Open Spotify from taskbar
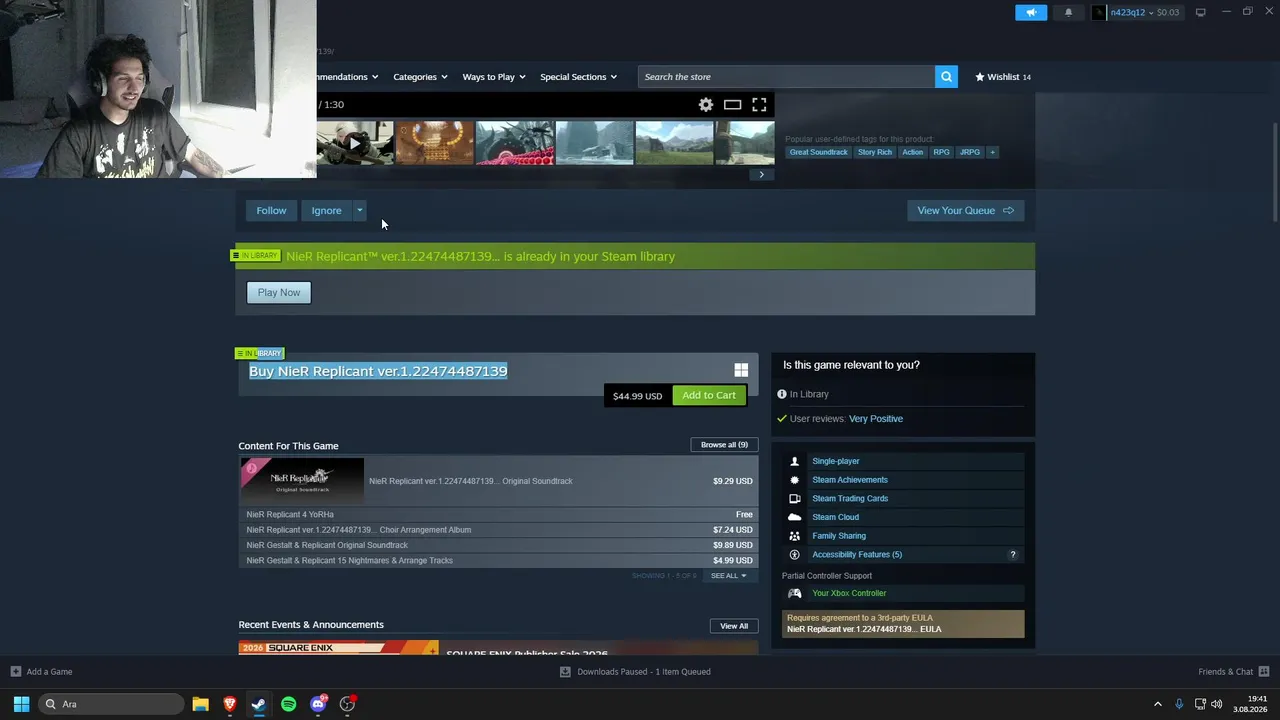 [288, 704]
